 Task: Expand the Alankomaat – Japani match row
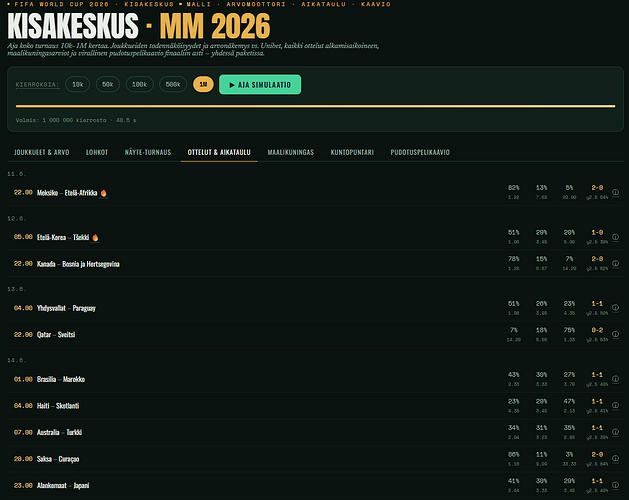point(315,485)
